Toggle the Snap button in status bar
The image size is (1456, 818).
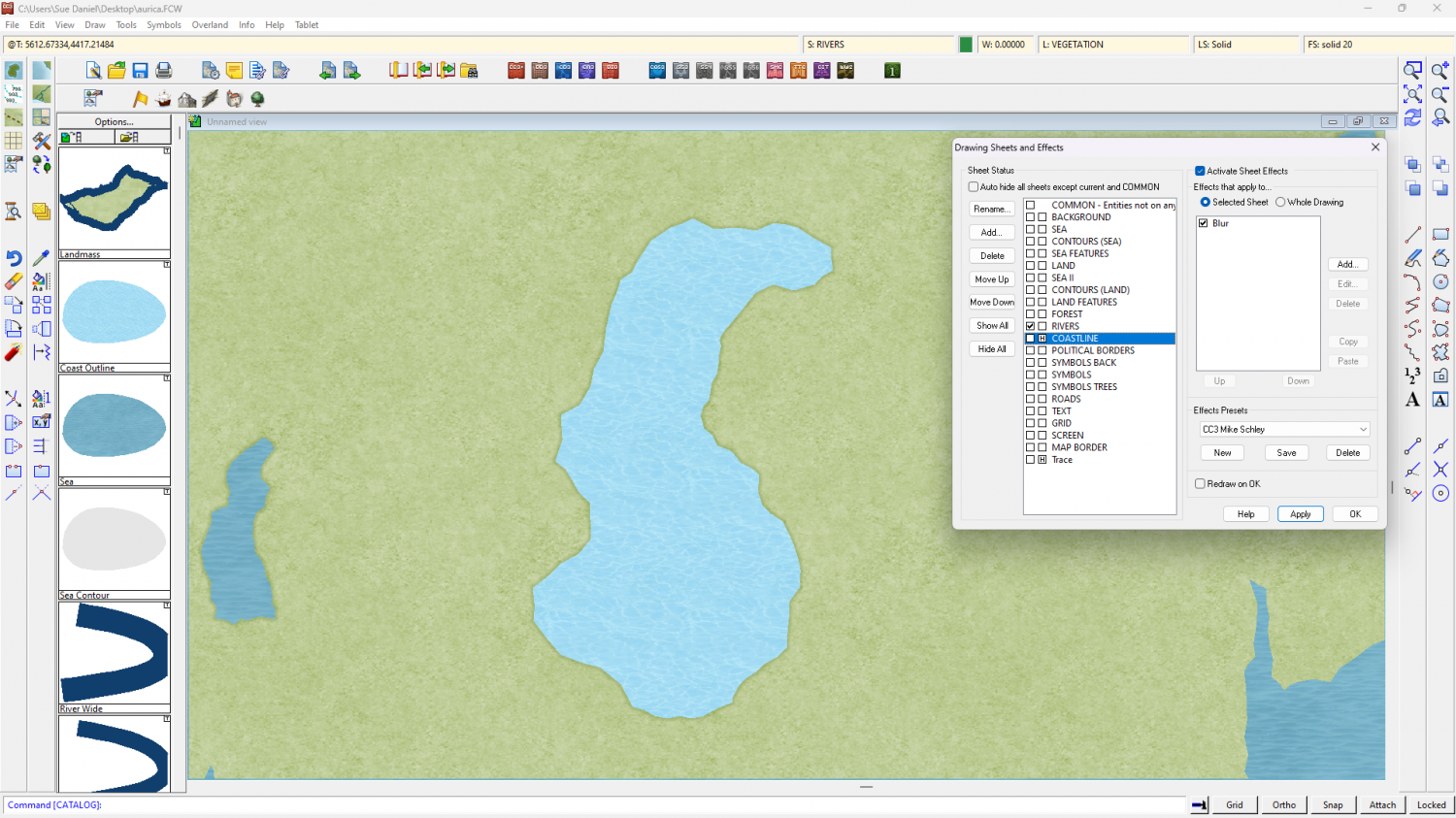point(1333,804)
